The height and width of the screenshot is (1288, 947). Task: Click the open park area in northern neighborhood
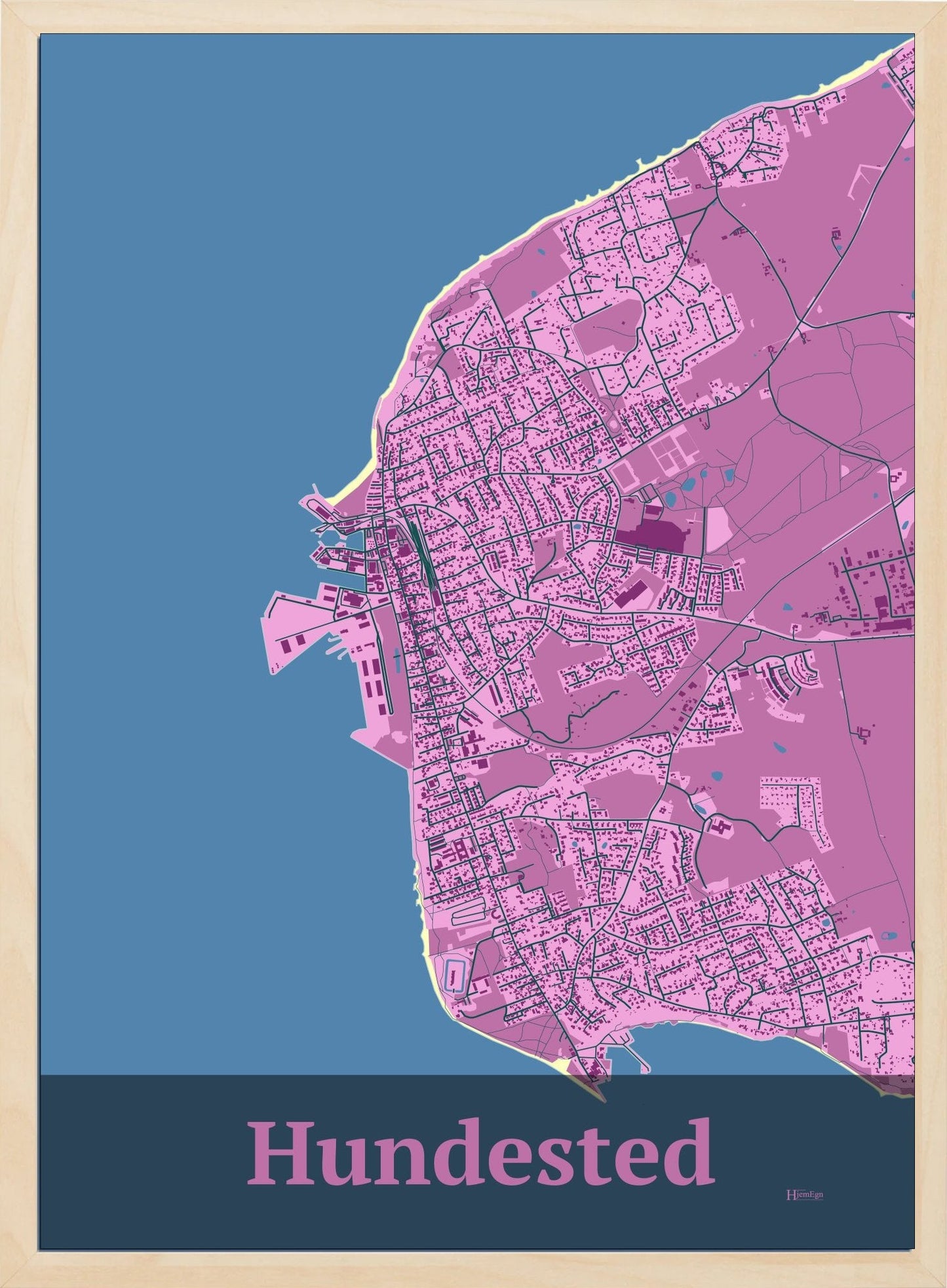tap(606, 328)
